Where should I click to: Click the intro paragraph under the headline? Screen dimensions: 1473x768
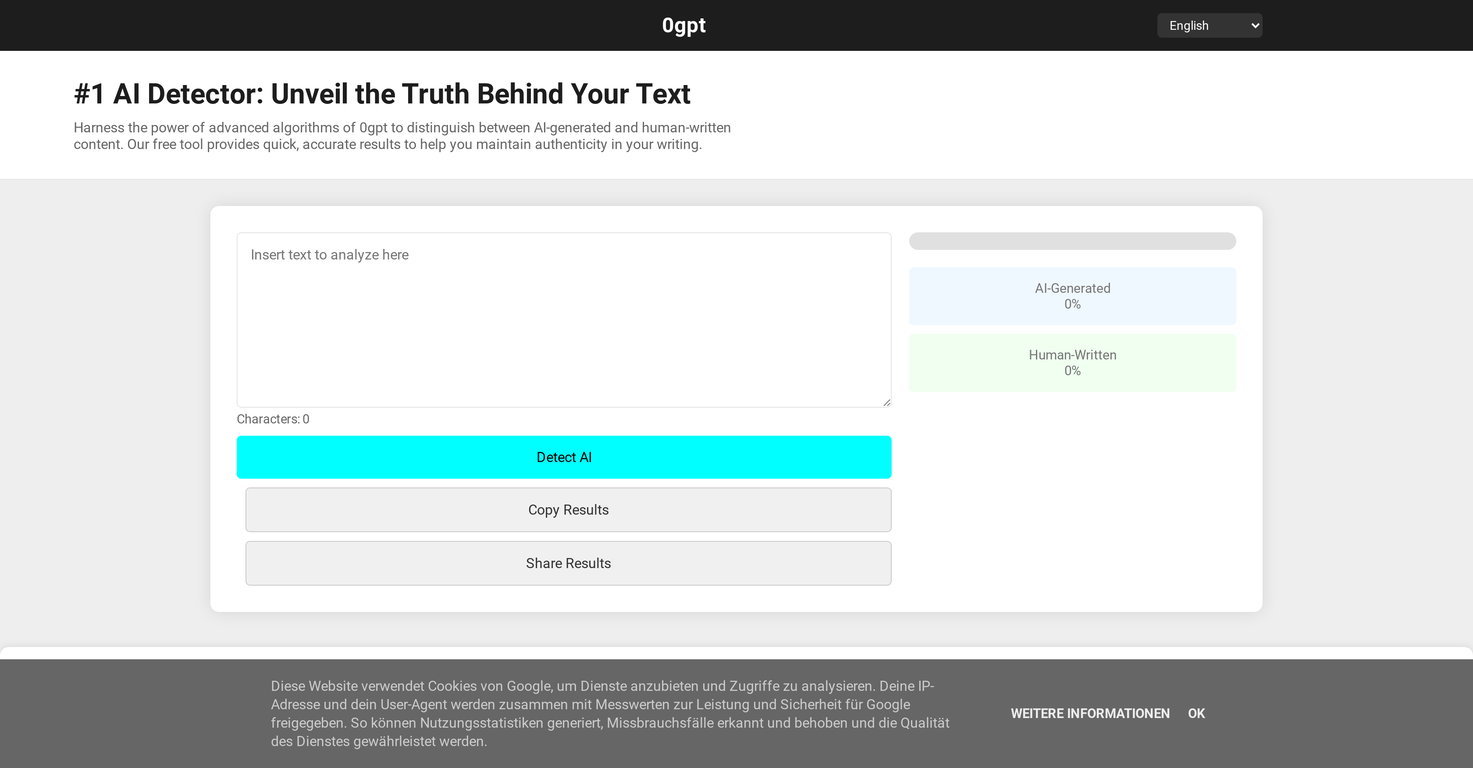click(x=402, y=136)
